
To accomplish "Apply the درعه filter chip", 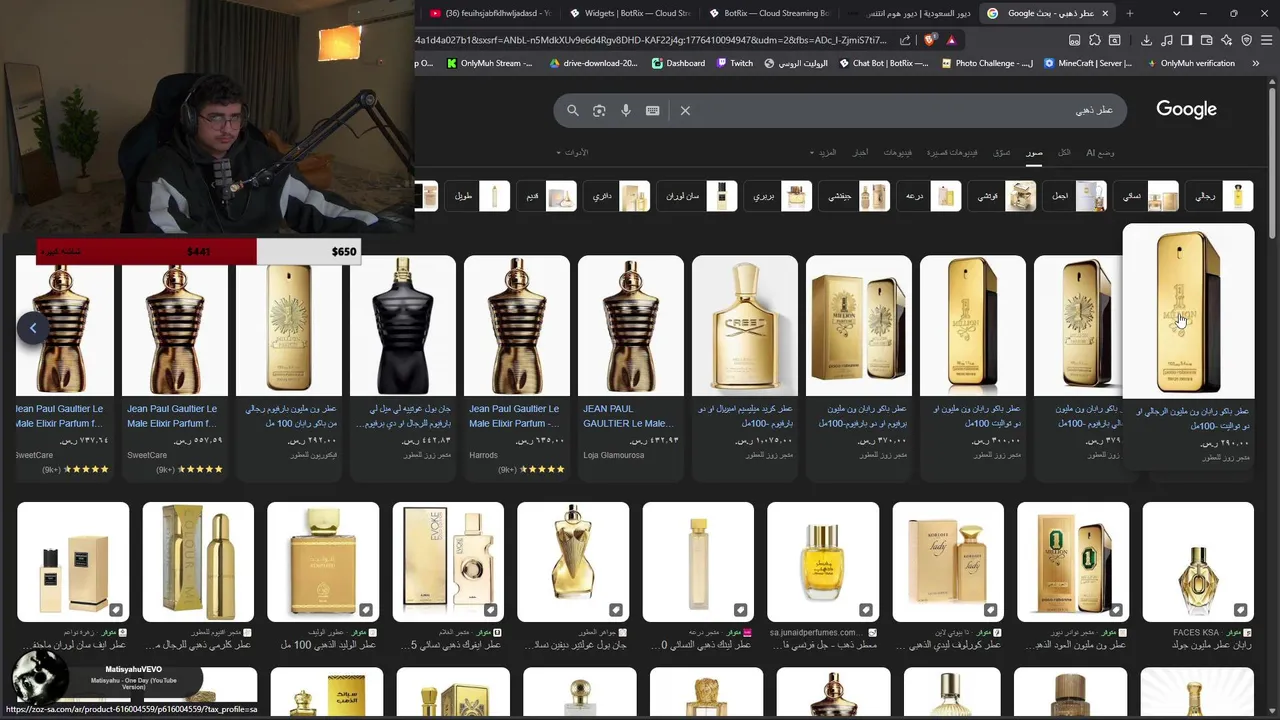I will [931, 196].
